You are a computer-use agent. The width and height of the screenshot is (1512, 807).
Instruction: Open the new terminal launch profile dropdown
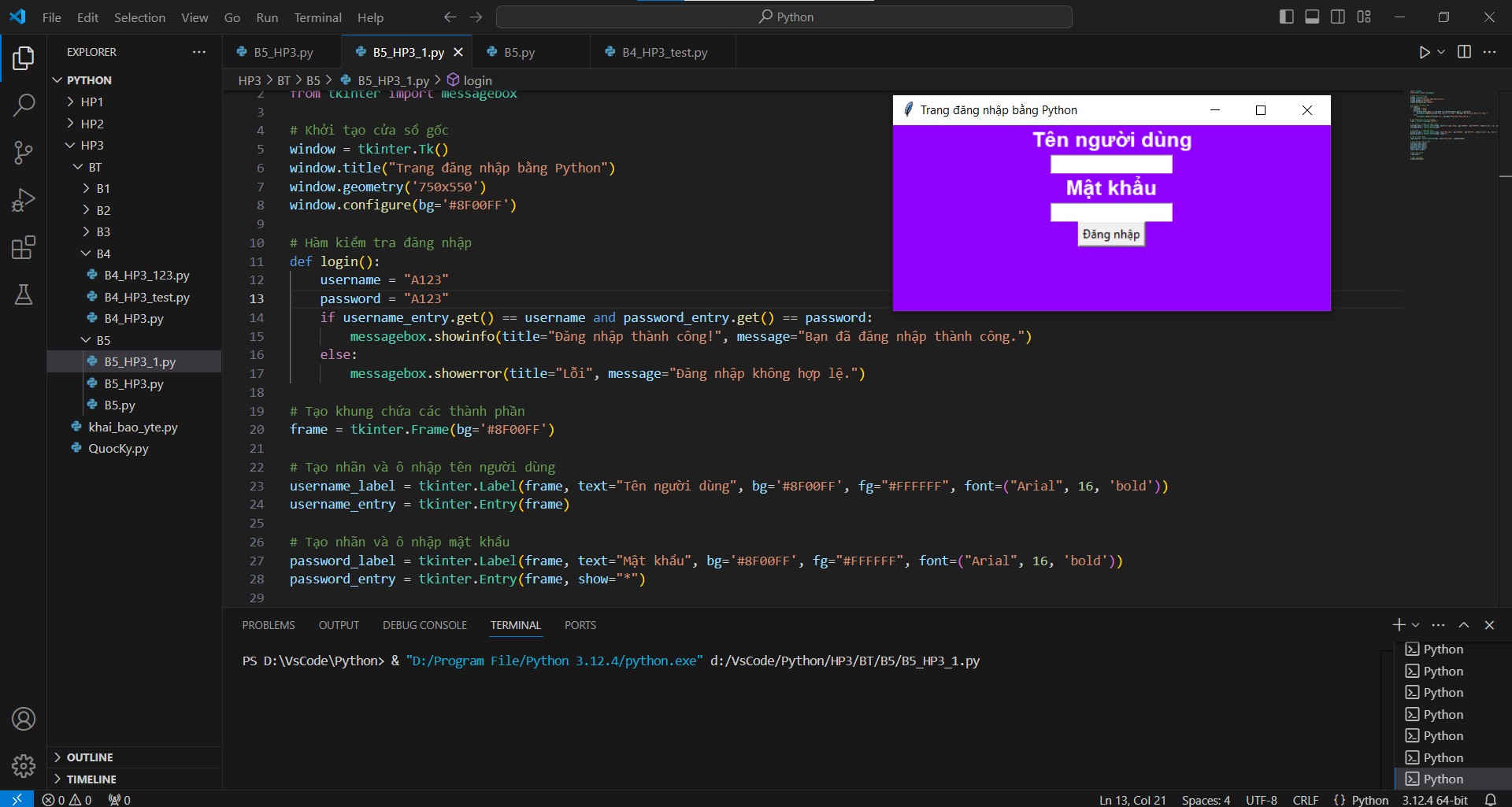[1415, 624]
